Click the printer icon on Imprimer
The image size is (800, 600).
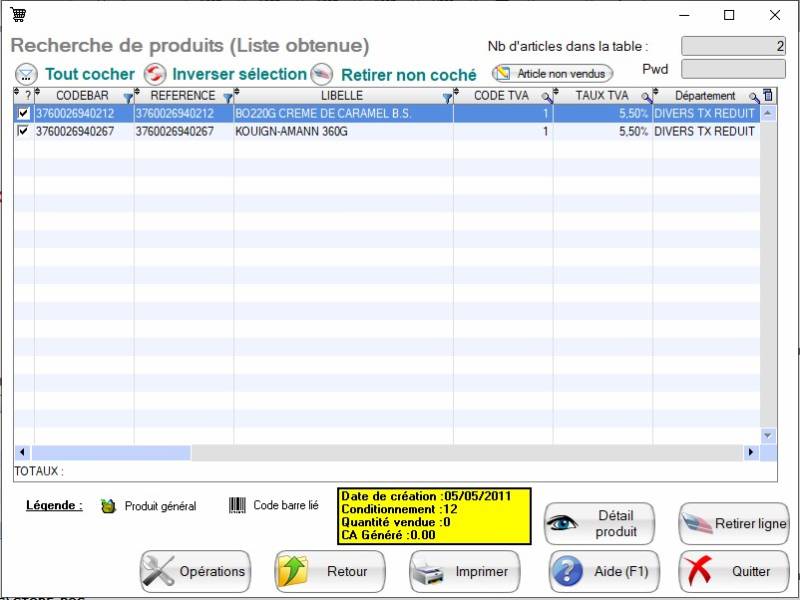point(430,572)
